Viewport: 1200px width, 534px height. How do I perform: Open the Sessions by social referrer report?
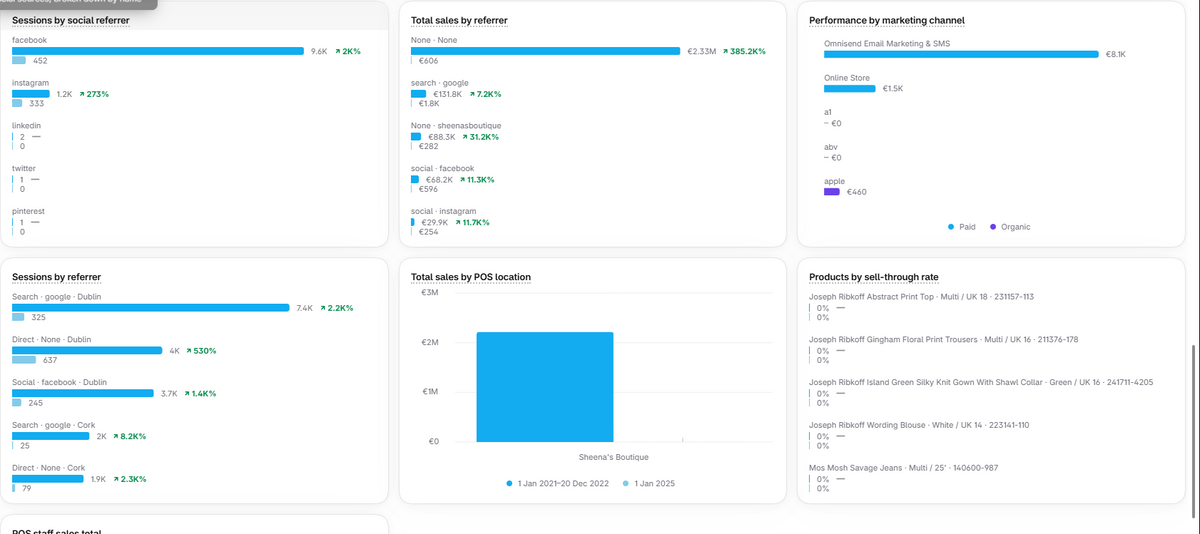[x=70, y=20]
